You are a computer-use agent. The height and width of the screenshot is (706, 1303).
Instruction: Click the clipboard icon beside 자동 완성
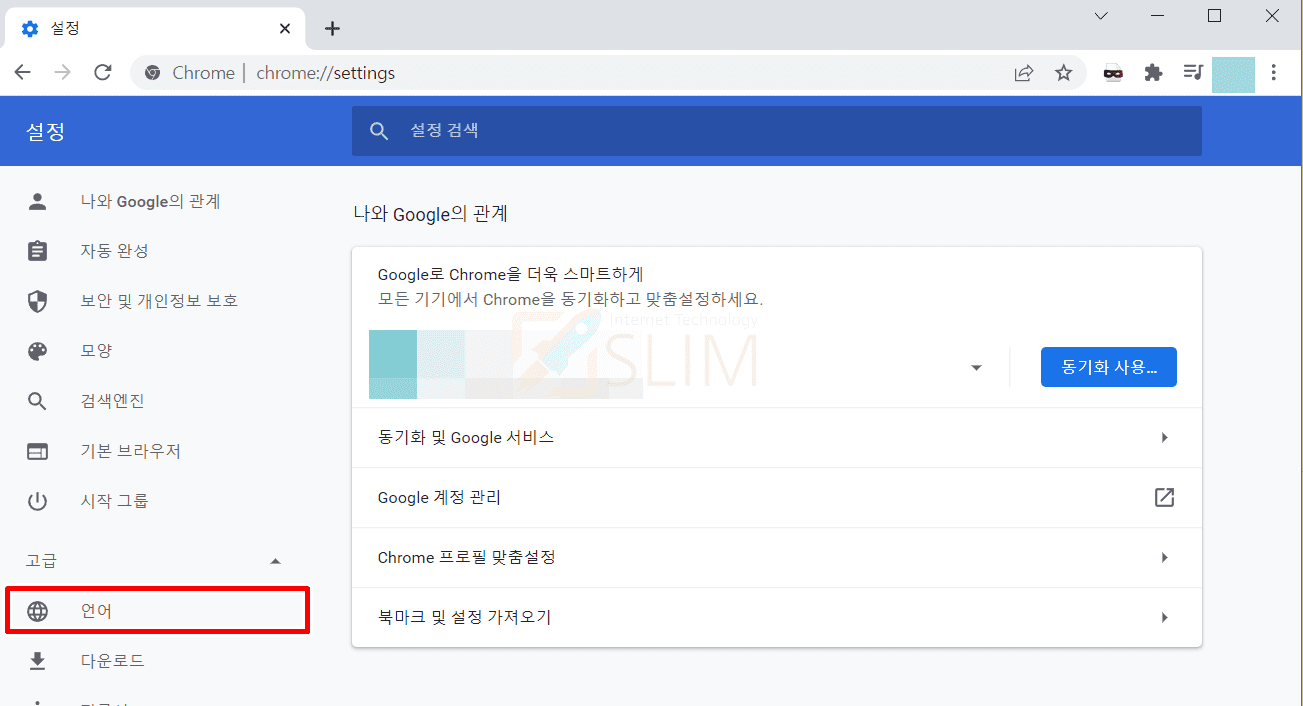click(x=37, y=251)
